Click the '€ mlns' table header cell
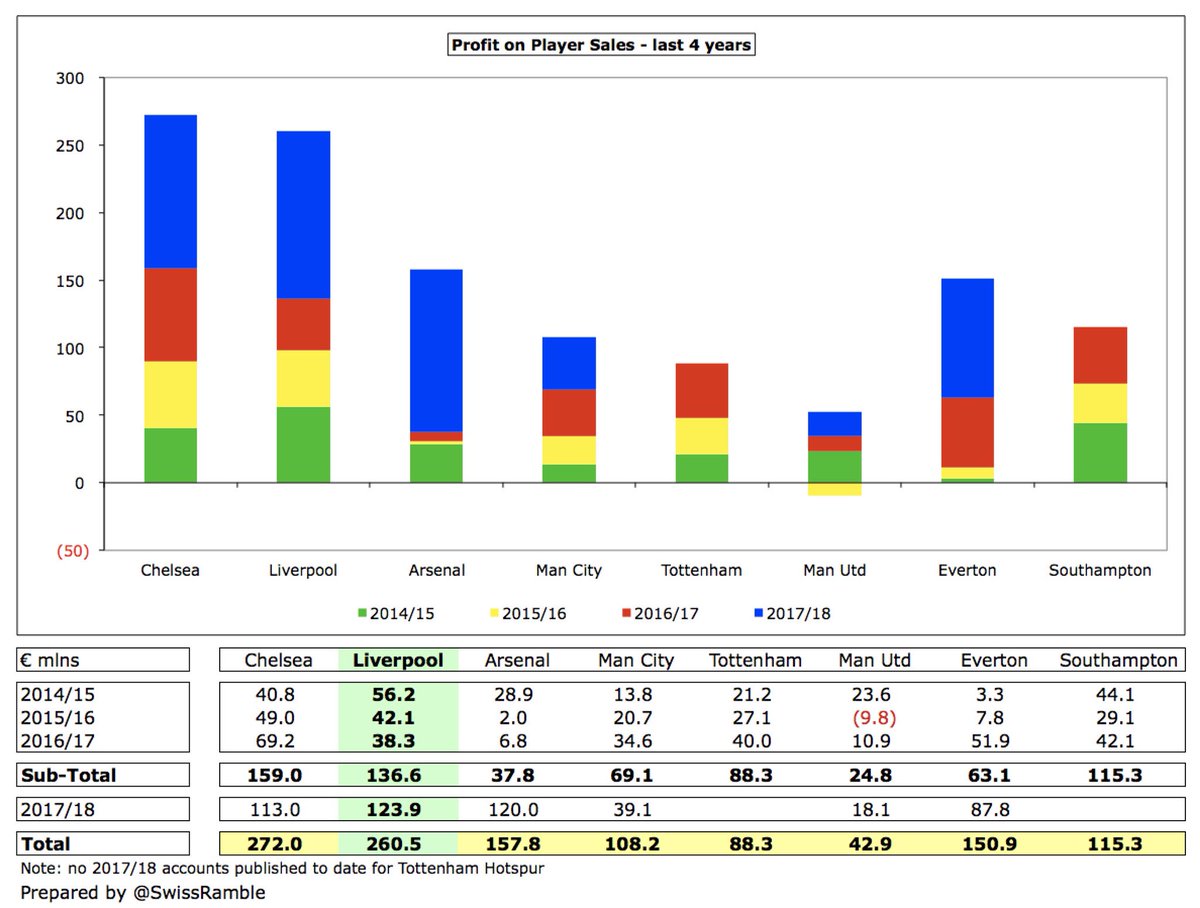The height and width of the screenshot is (908, 1200). coord(102,660)
